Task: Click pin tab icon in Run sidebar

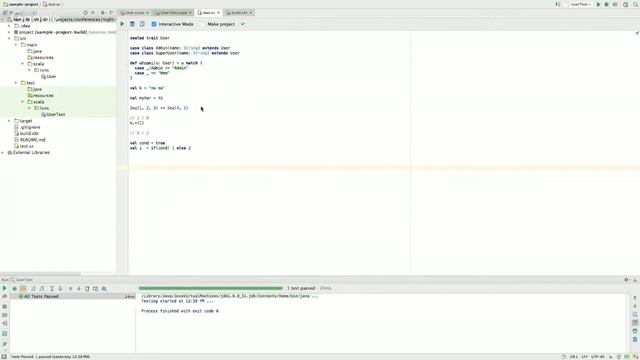Action: (x=4, y=344)
